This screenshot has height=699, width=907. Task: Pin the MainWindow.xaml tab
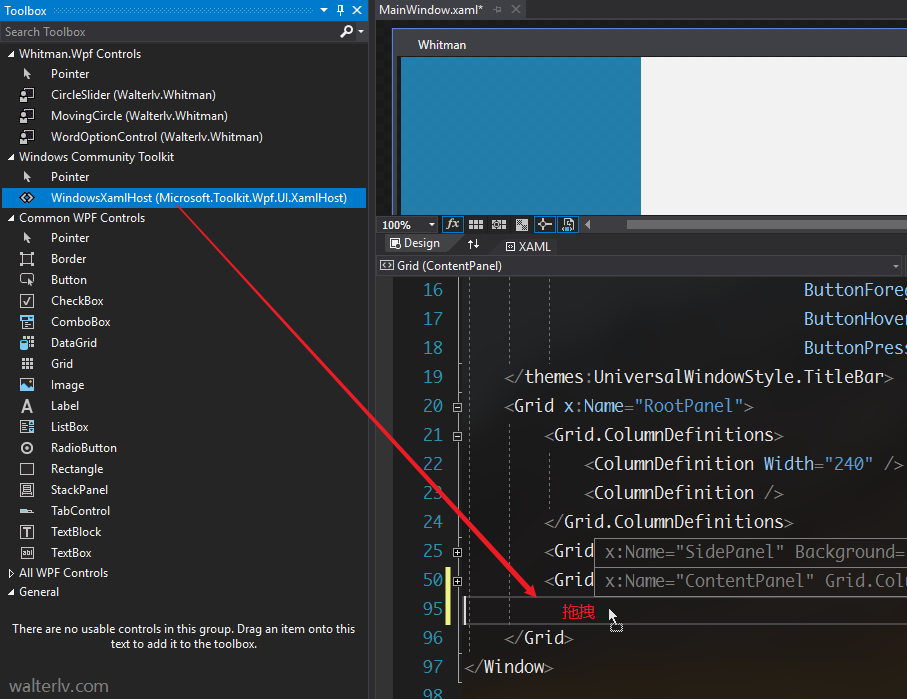(x=497, y=10)
